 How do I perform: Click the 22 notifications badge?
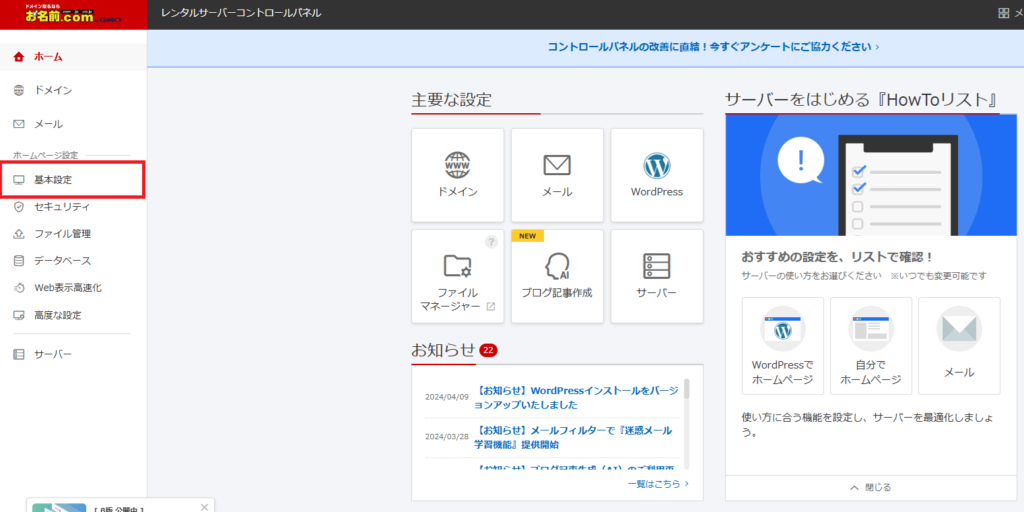(x=488, y=351)
